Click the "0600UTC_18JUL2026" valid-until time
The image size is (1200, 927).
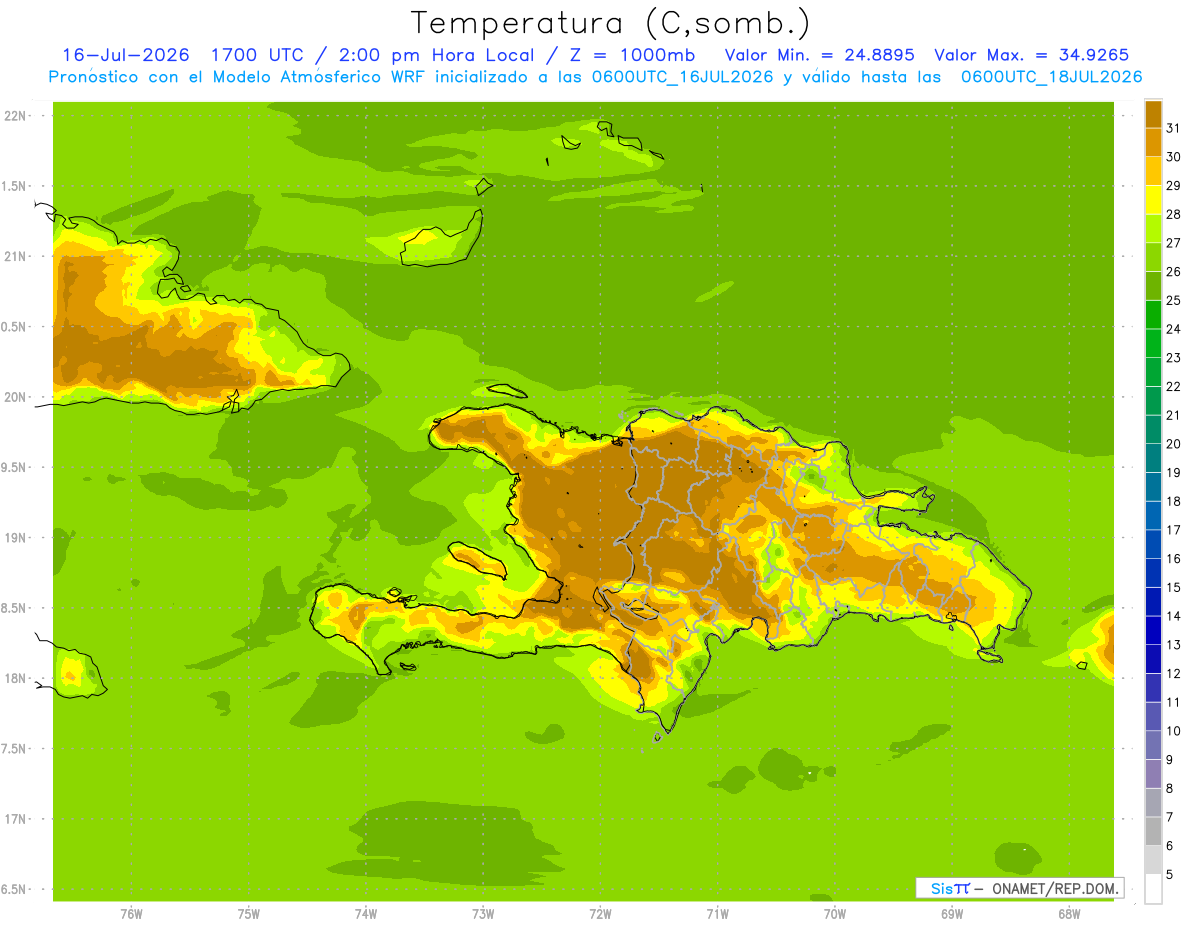pos(1052,77)
